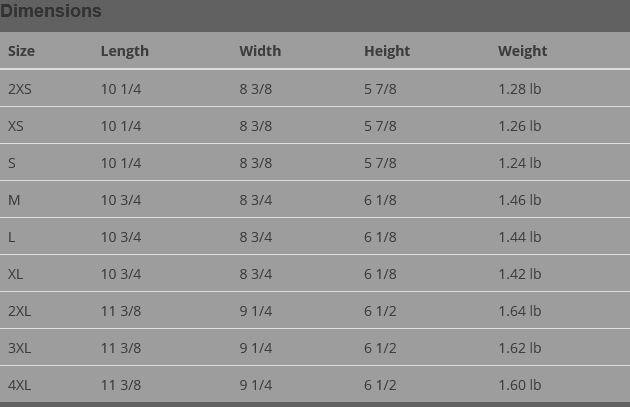Click the 1.60 lb weight cell
This screenshot has height=407, width=630.
coord(519,385)
